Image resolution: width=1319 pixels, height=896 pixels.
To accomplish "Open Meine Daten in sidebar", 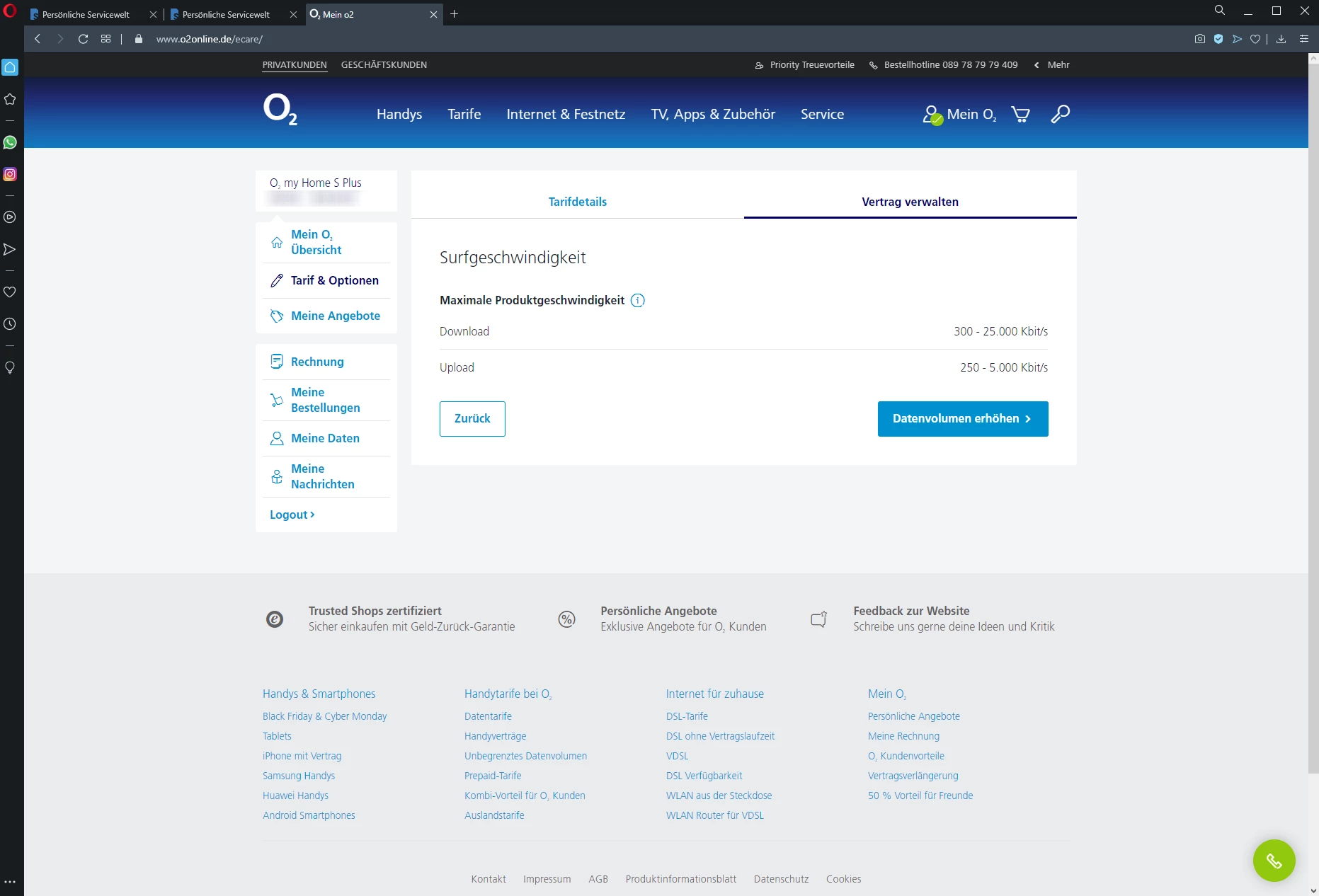I will [326, 438].
